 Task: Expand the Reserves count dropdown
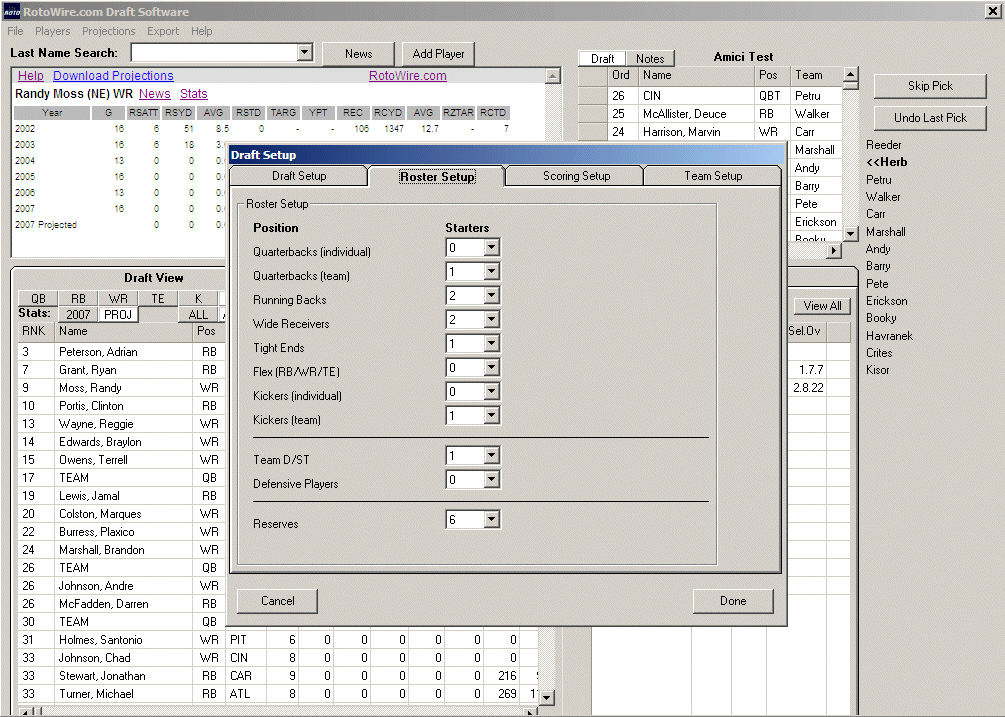pos(492,520)
